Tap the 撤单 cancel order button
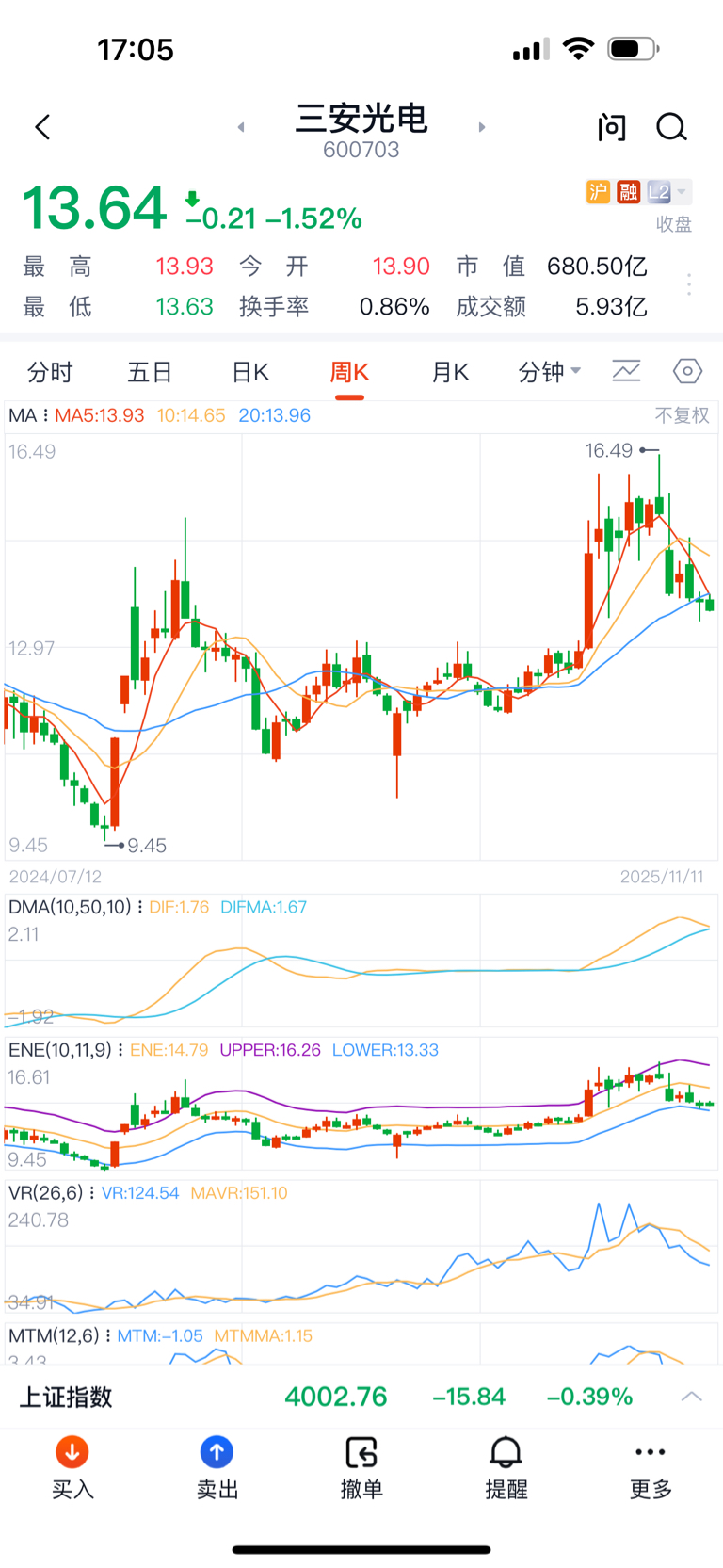The width and height of the screenshot is (723, 1568). pyautogui.click(x=361, y=1468)
